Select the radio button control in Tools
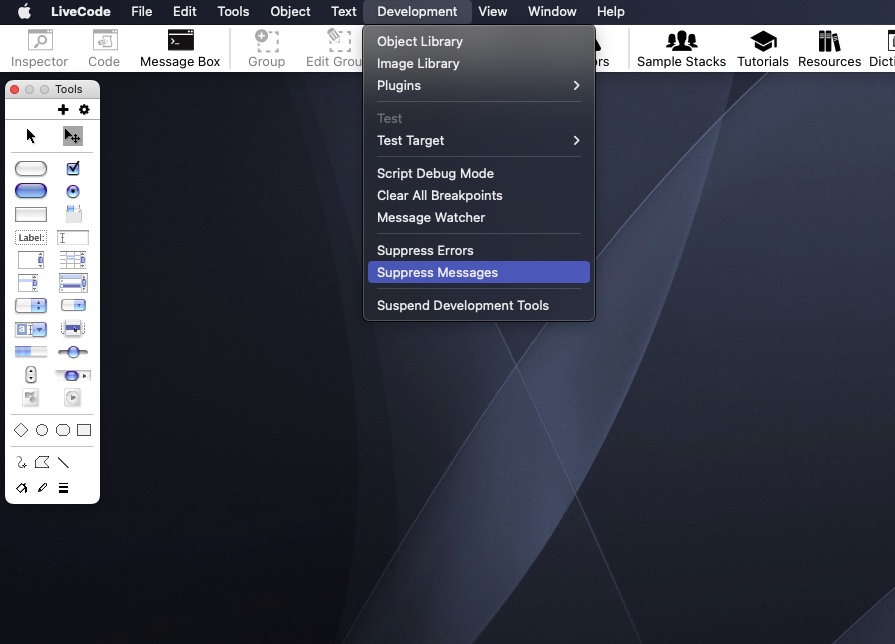This screenshot has height=644, width=895. click(x=73, y=191)
